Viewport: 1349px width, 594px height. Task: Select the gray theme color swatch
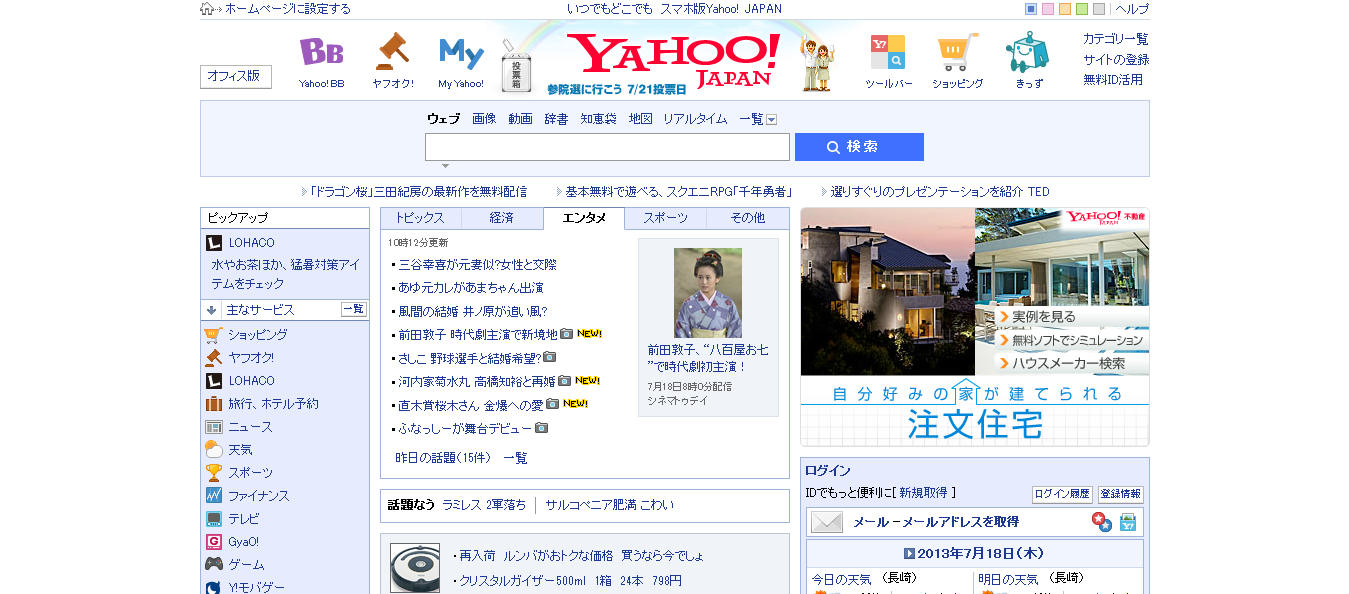click(x=1099, y=9)
